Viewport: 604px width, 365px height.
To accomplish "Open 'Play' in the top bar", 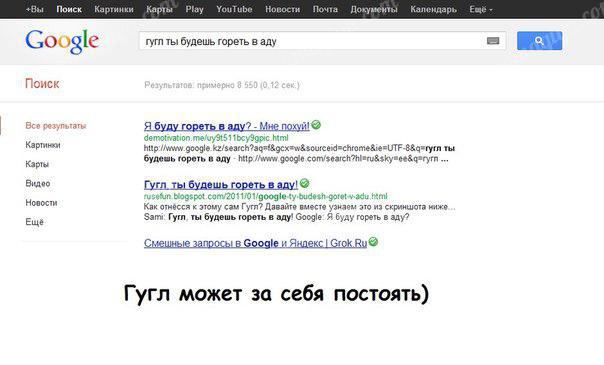I will pyautogui.click(x=195, y=9).
